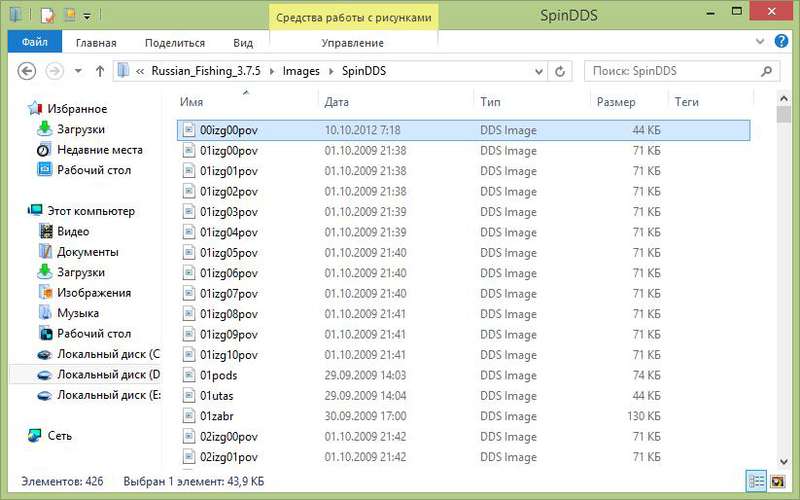
Task: Select file 01izg00pov icon
Action: click(x=189, y=150)
